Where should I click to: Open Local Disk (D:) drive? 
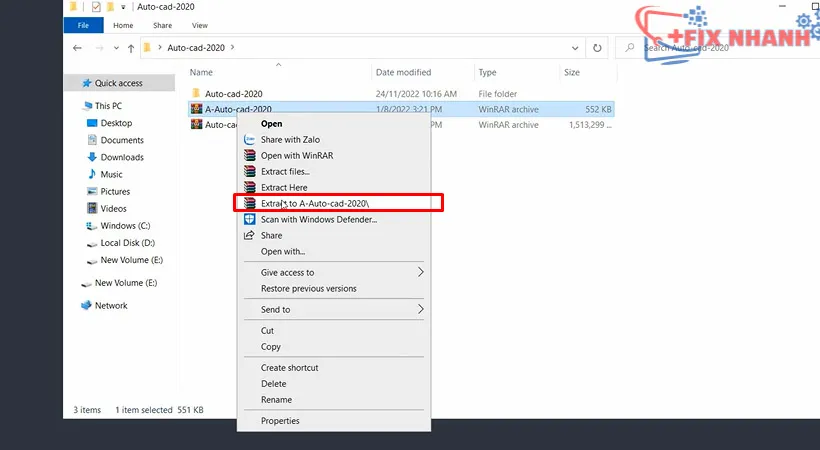tap(128, 243)
